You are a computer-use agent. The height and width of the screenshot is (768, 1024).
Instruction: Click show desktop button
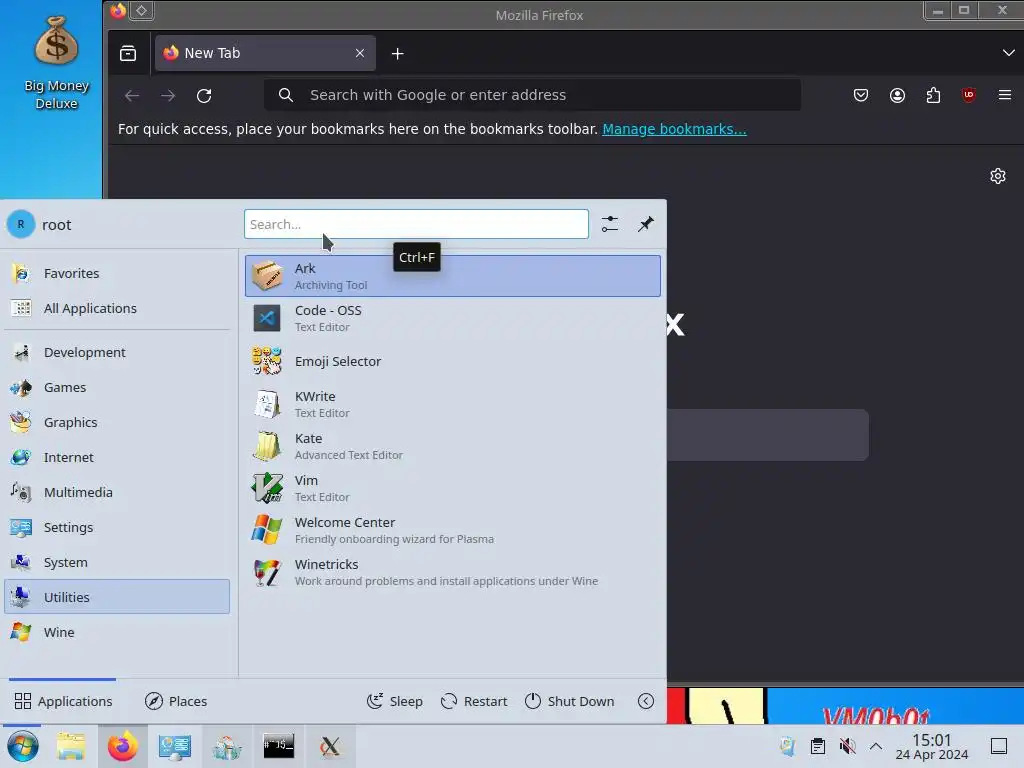coord(999,746)
